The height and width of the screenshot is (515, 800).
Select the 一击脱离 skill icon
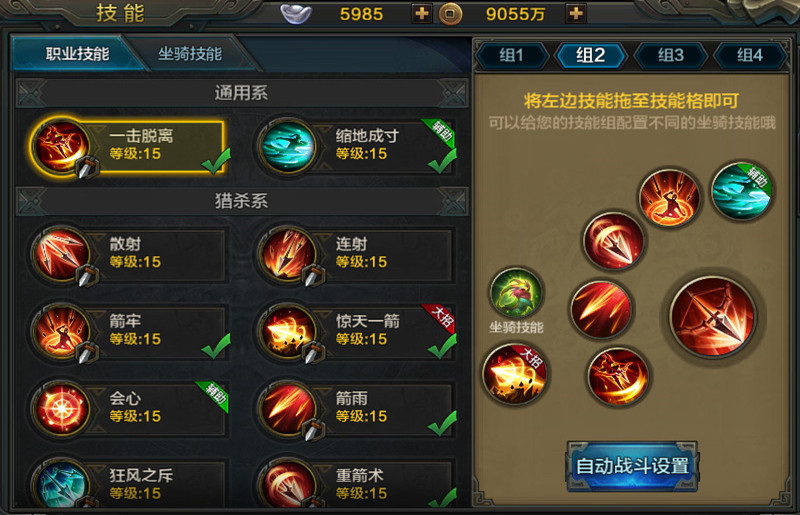61,146
